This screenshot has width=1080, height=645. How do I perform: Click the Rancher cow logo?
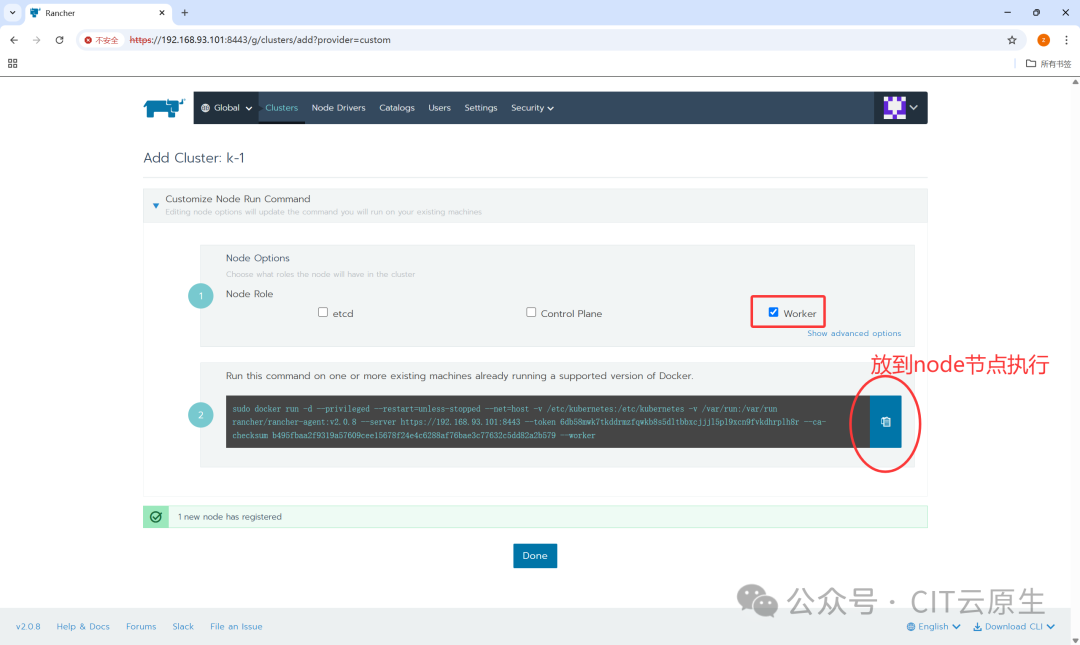point(164,108)
